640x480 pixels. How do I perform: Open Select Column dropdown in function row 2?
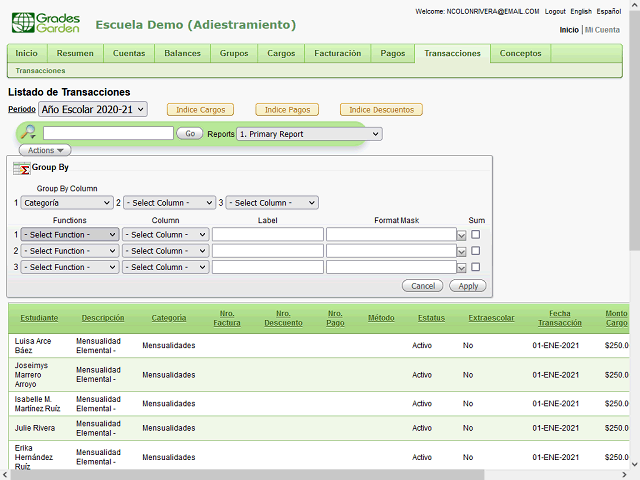[x=165, y=251]
